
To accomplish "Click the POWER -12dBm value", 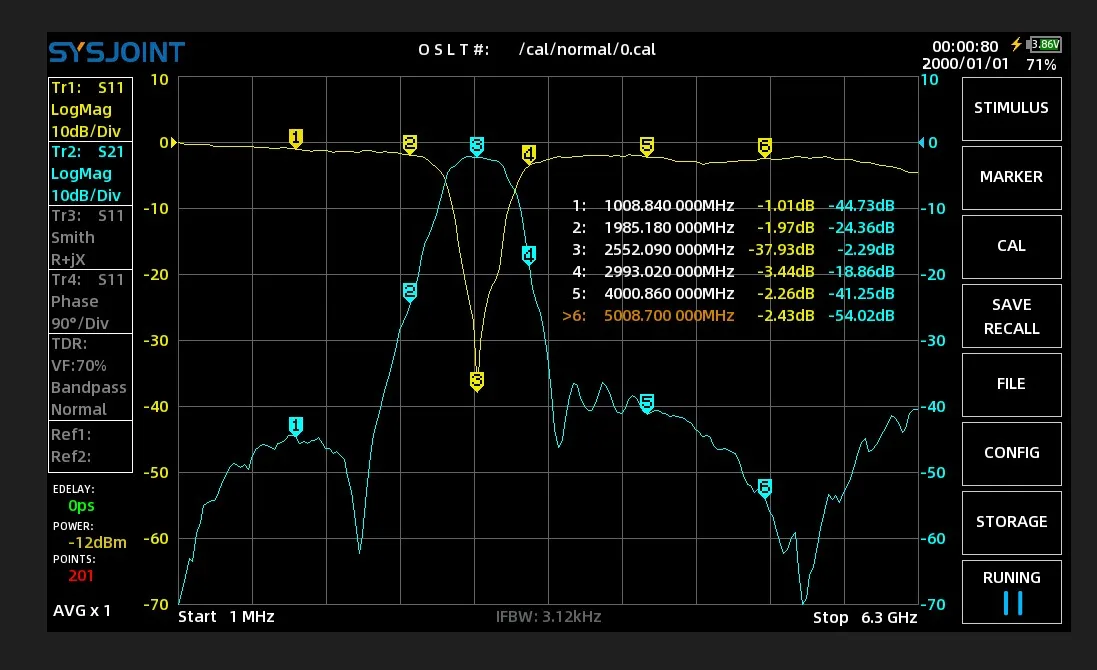I will (97, 543).
